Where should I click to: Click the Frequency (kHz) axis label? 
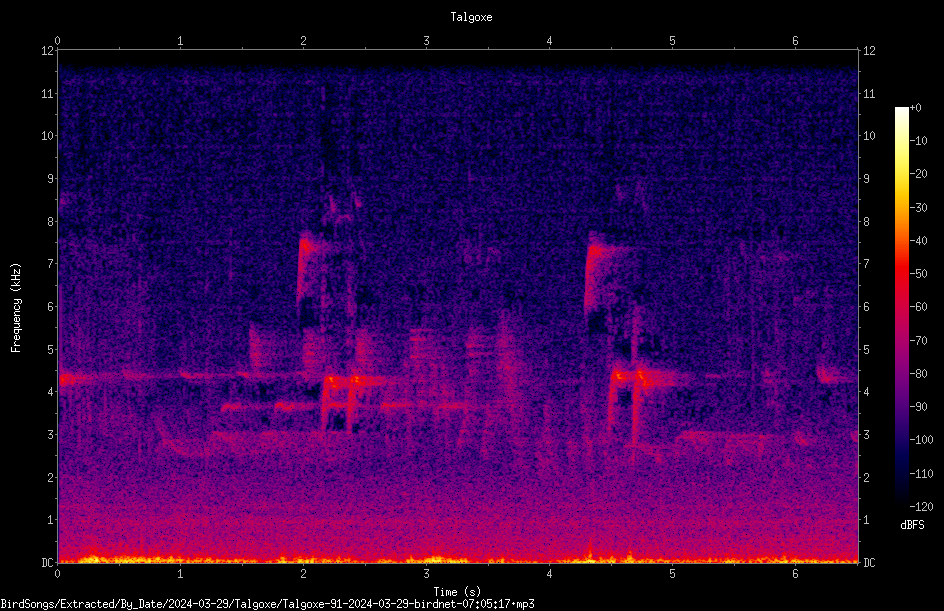16,308
